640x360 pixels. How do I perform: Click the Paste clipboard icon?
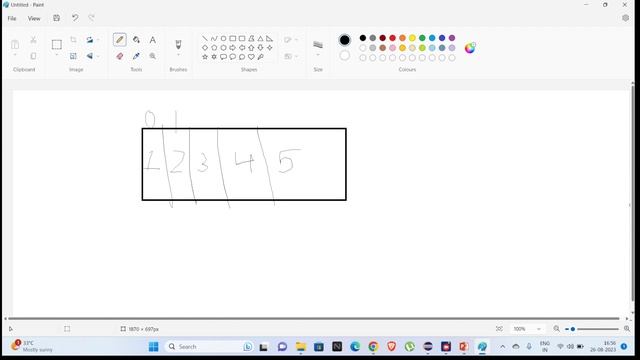15,44
